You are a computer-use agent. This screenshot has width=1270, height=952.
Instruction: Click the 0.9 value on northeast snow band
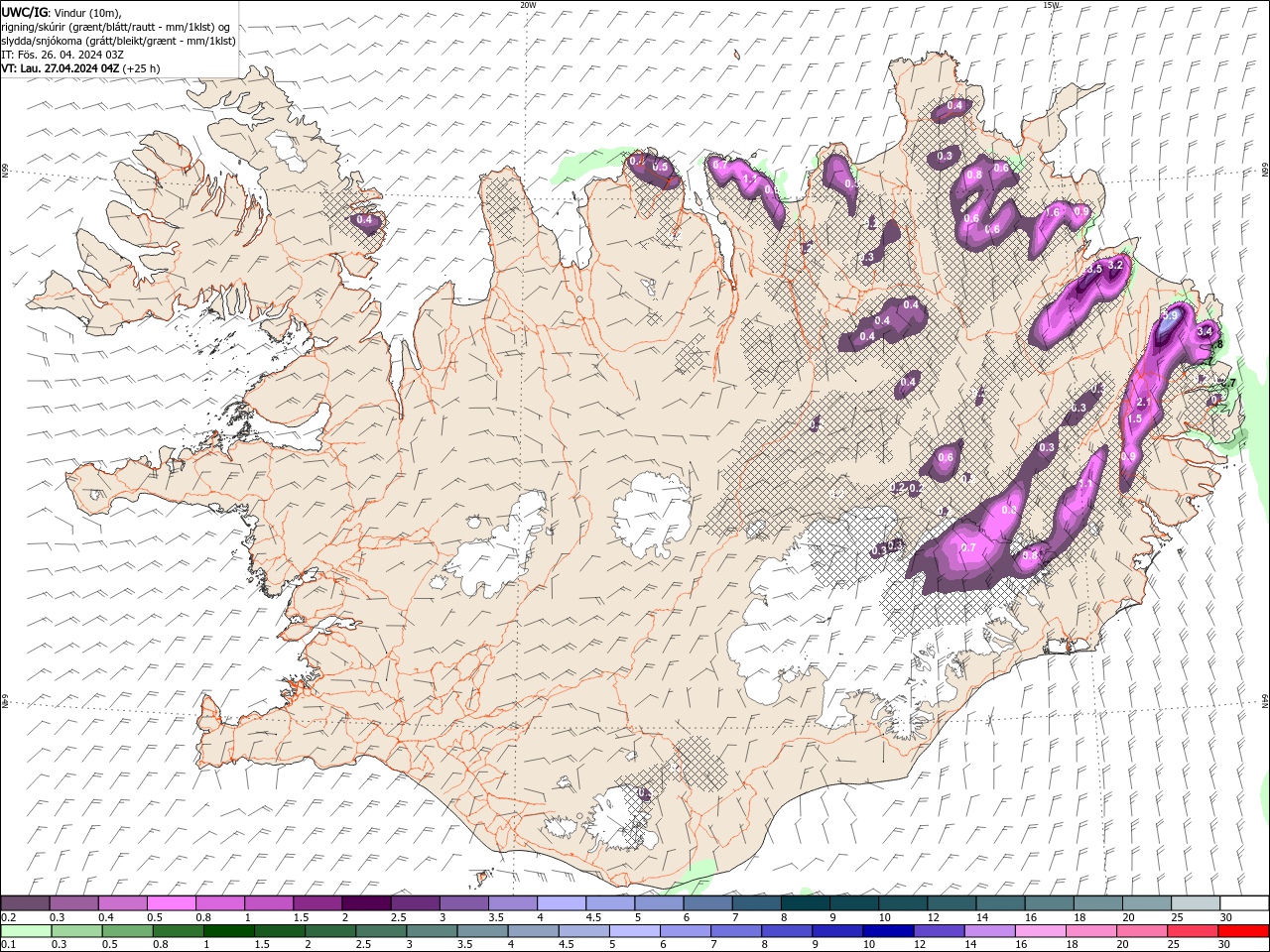[1081, 211]
